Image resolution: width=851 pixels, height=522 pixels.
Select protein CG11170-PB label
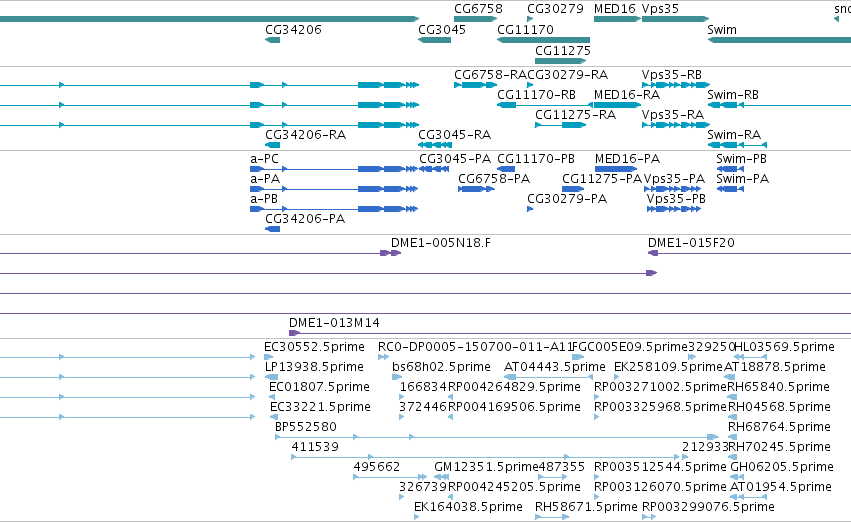(536, 160)
